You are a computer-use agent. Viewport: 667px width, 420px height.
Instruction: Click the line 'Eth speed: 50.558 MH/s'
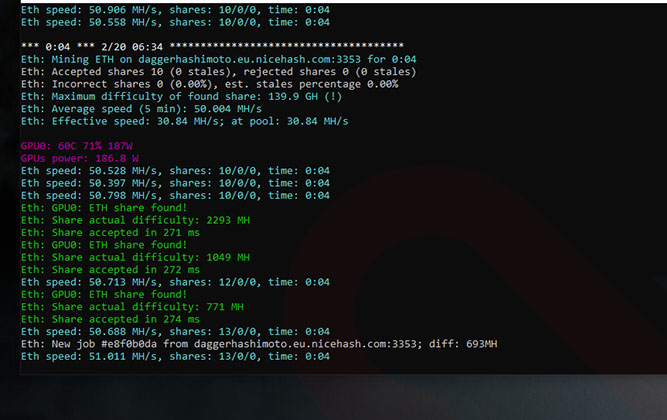click(175, 22)
